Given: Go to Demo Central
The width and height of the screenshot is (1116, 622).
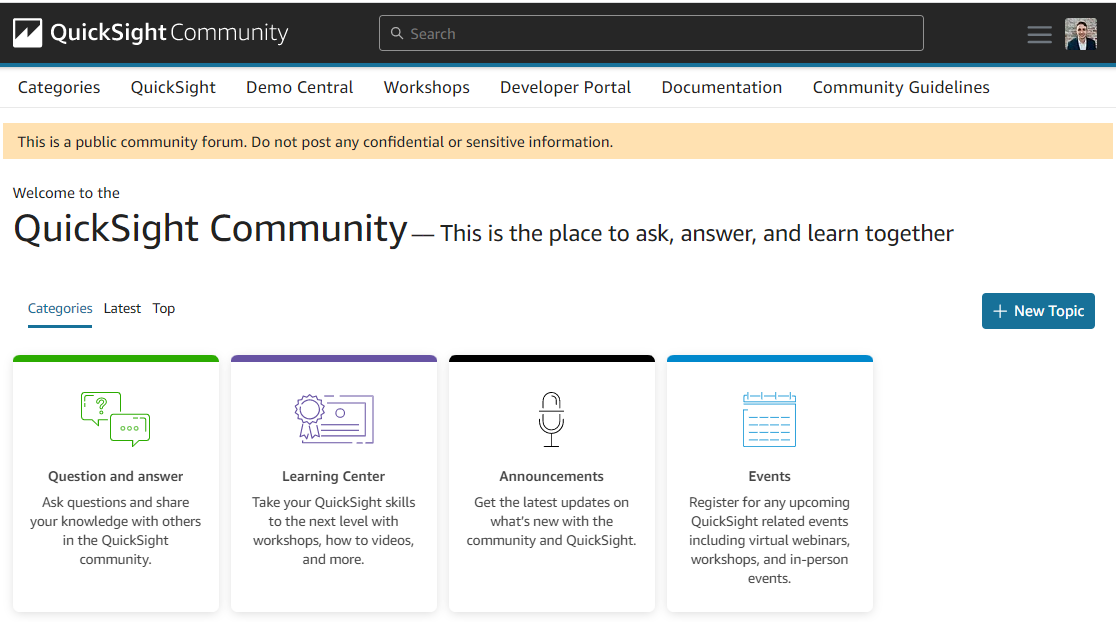Looking at the screenshot, I should pyautogui.click(x=300, y=88).
